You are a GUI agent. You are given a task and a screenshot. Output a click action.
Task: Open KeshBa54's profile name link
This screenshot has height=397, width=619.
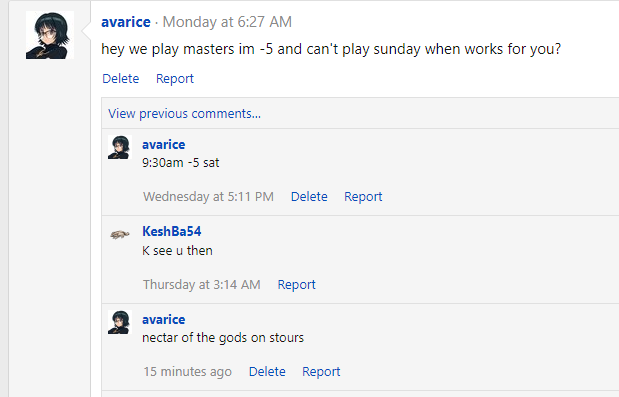click(172, 231)
